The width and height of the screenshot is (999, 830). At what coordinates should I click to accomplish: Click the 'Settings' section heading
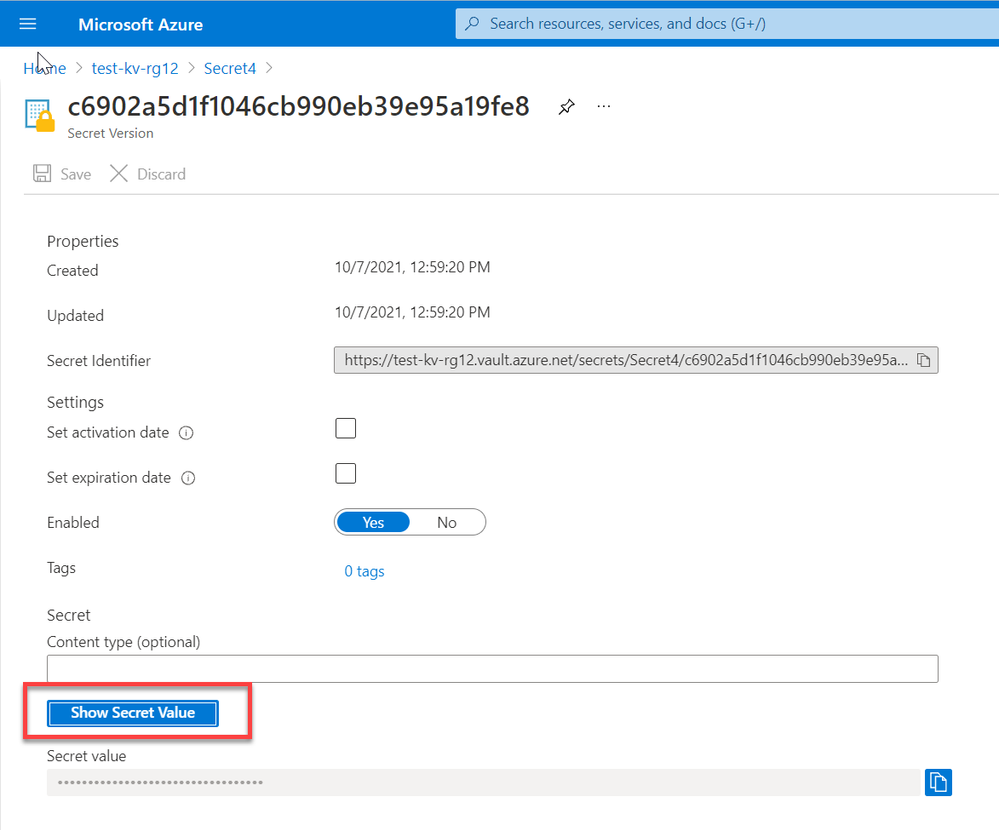pos(75,403)
